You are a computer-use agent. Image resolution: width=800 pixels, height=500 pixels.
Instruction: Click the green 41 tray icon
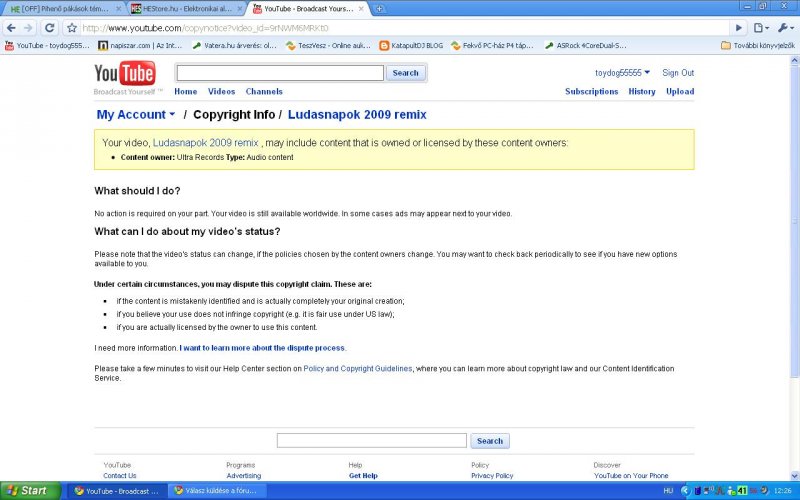(x=741, y=491)
